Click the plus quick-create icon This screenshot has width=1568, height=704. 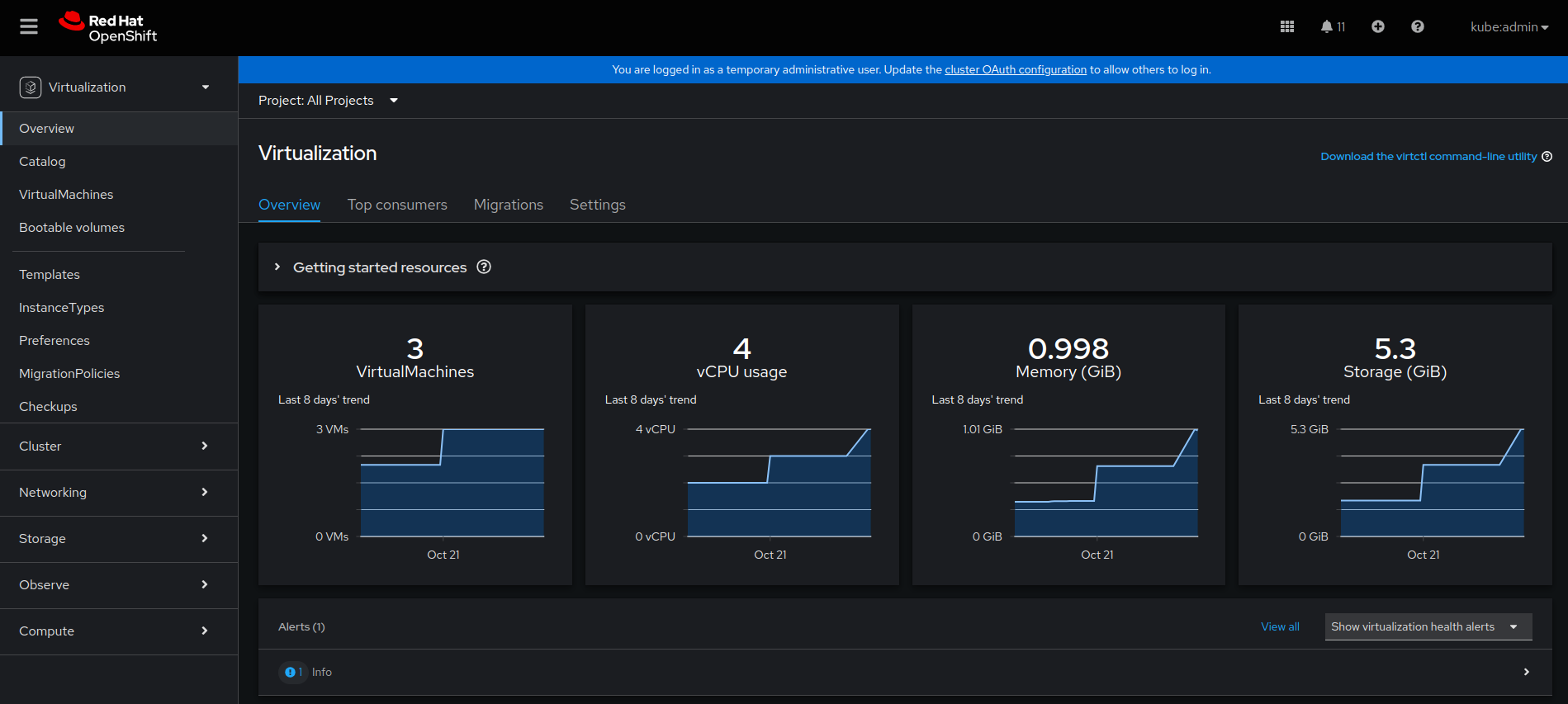(1377, 27)
